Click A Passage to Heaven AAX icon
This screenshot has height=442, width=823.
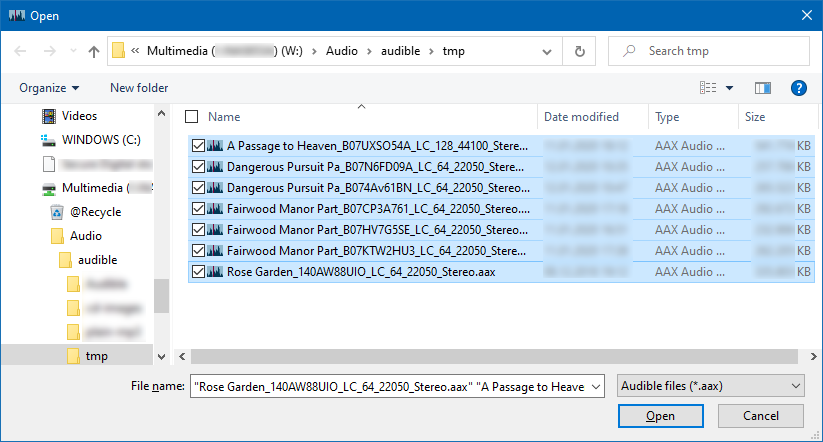click(x=215, y=145)
